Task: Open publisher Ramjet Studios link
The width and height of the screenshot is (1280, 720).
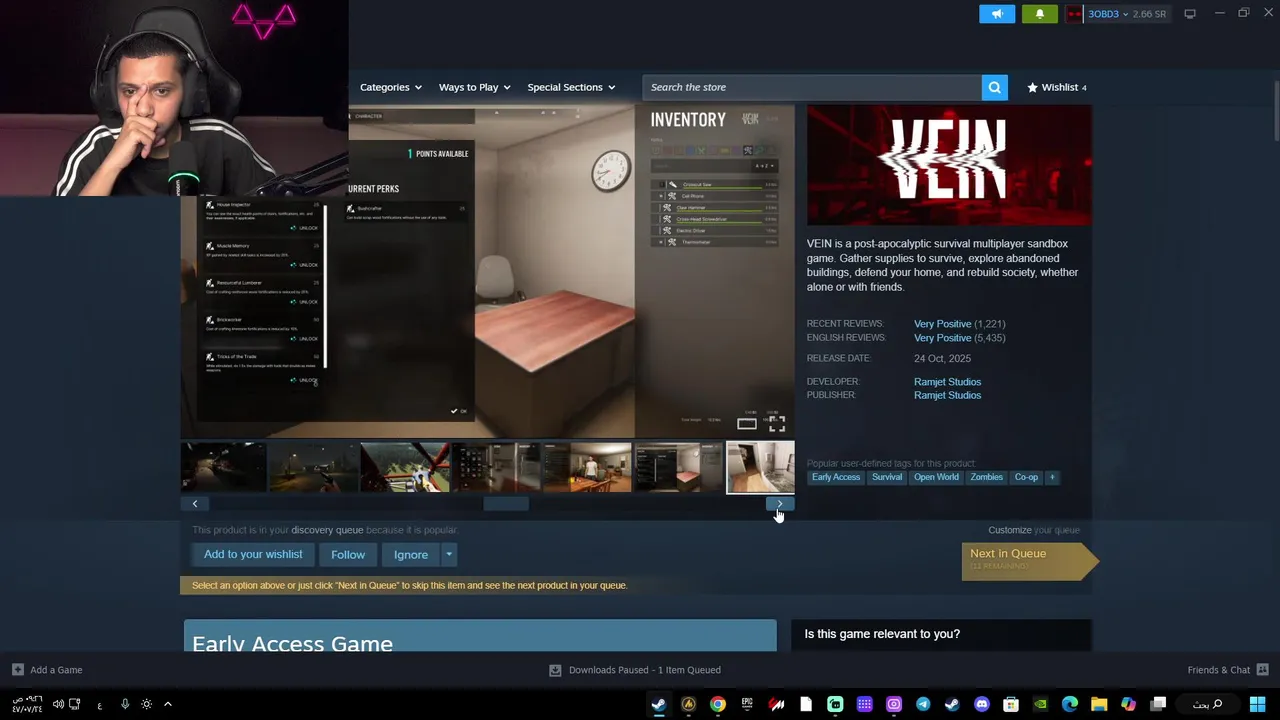Action: pyautogui.click(x=947, y=395)
